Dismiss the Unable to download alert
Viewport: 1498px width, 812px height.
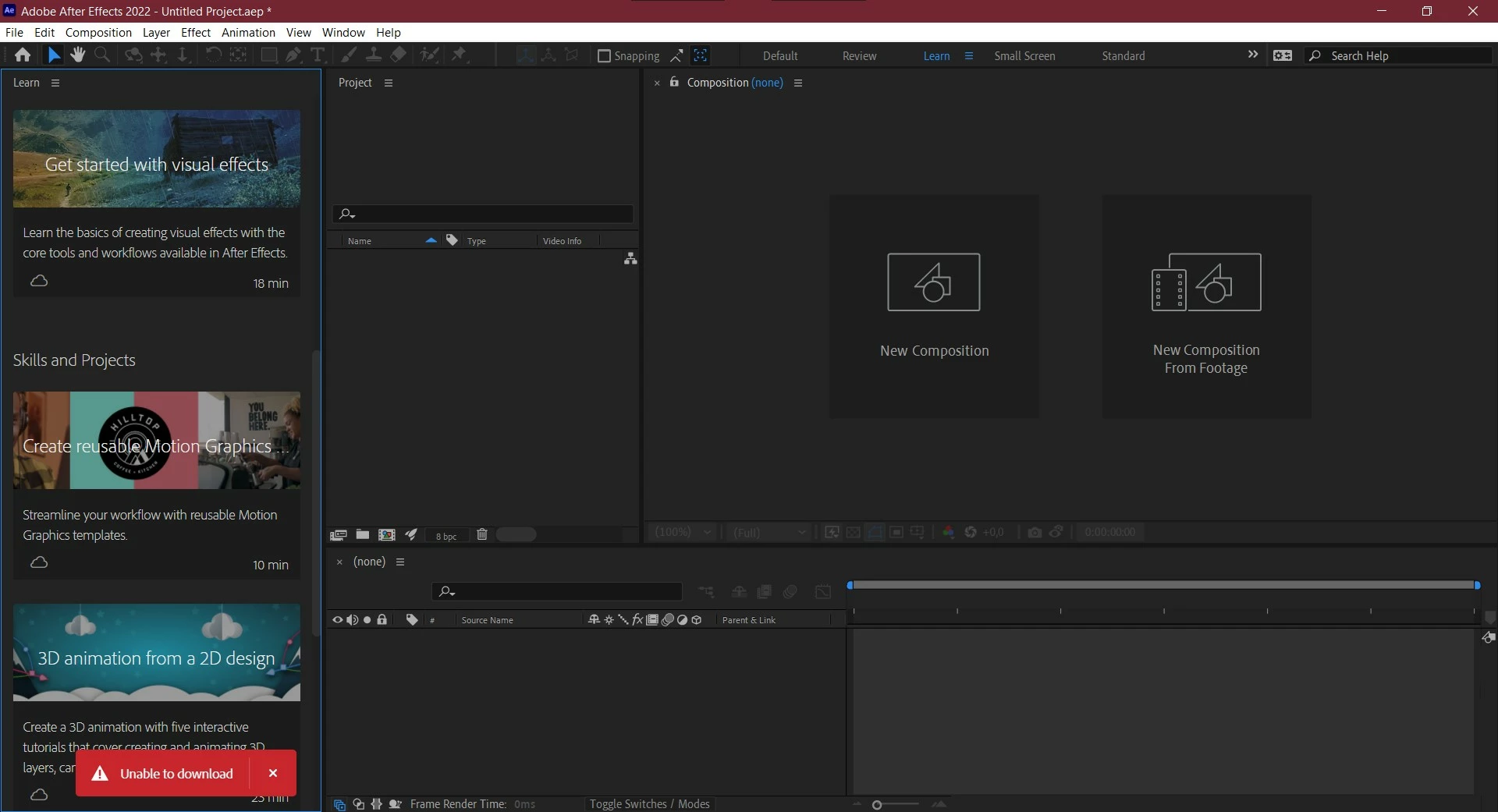pyautogui.click(x=273, y=773)
